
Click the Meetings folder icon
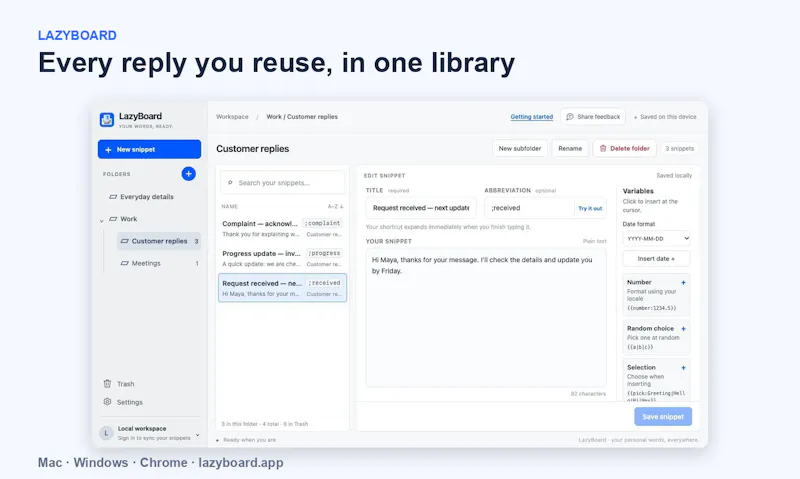tap(124, 263)
